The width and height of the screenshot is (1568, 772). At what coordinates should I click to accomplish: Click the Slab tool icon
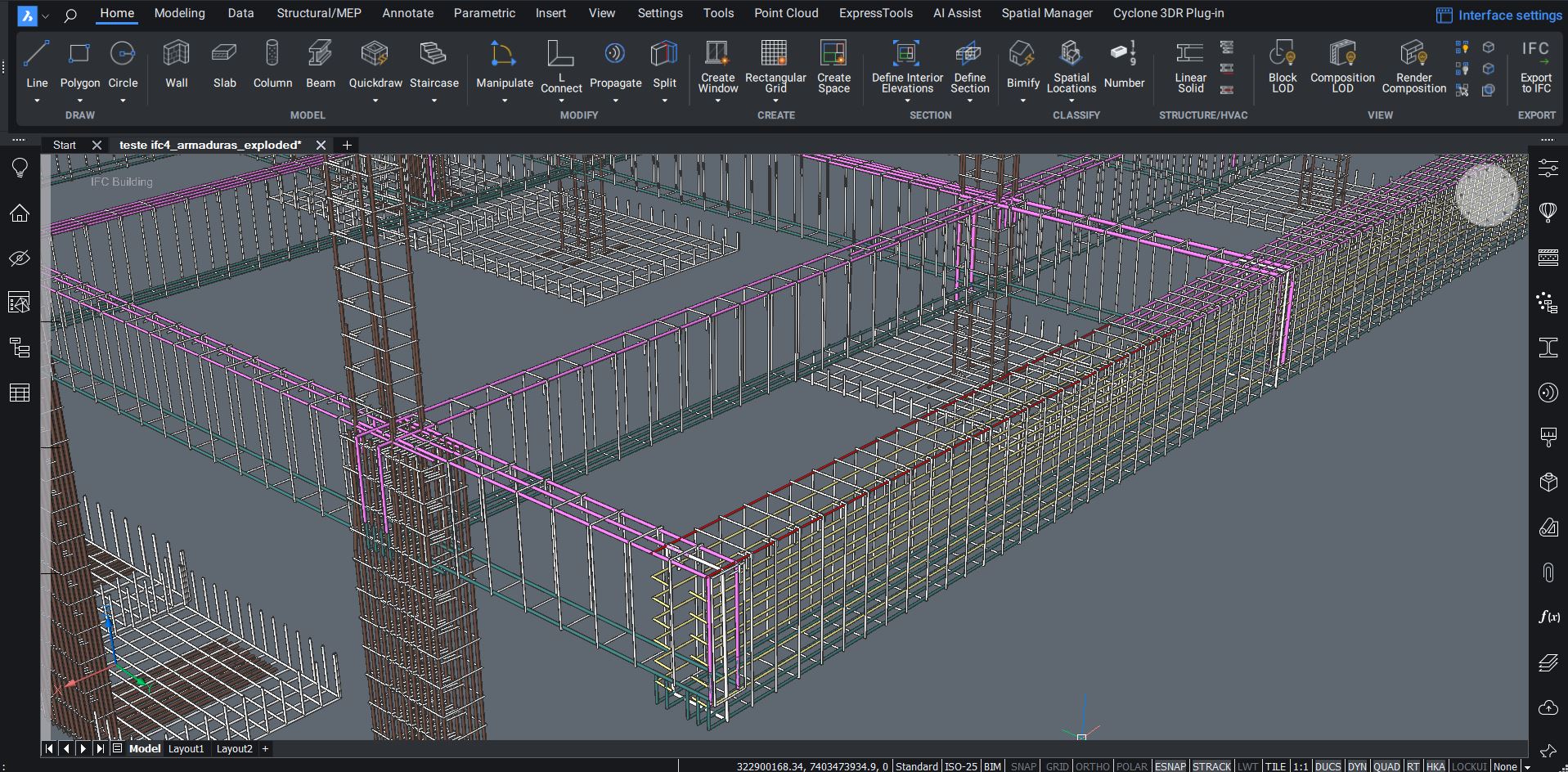[224, 54]
